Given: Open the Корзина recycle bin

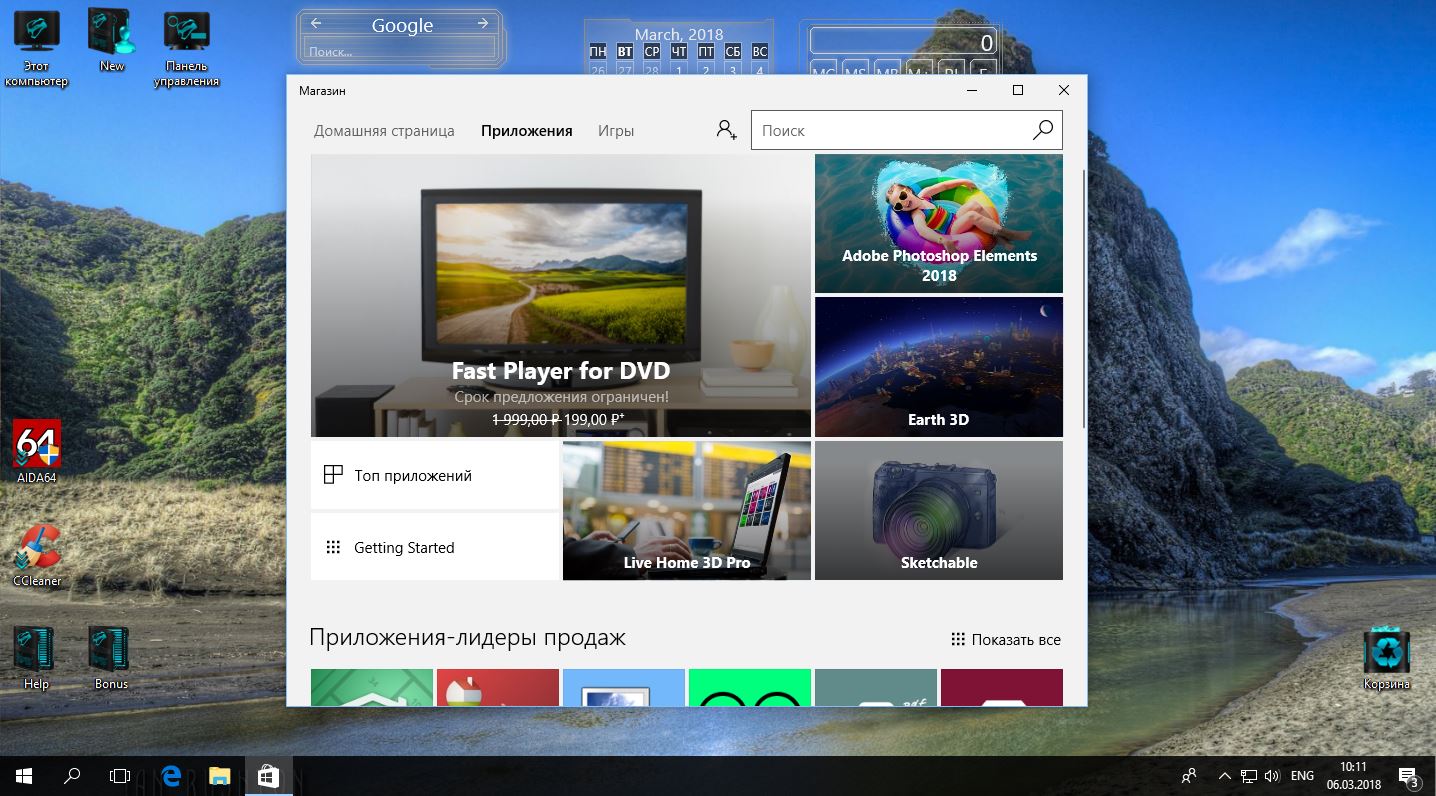Looking at the screenshot, I should click(x=1386, y=658).
